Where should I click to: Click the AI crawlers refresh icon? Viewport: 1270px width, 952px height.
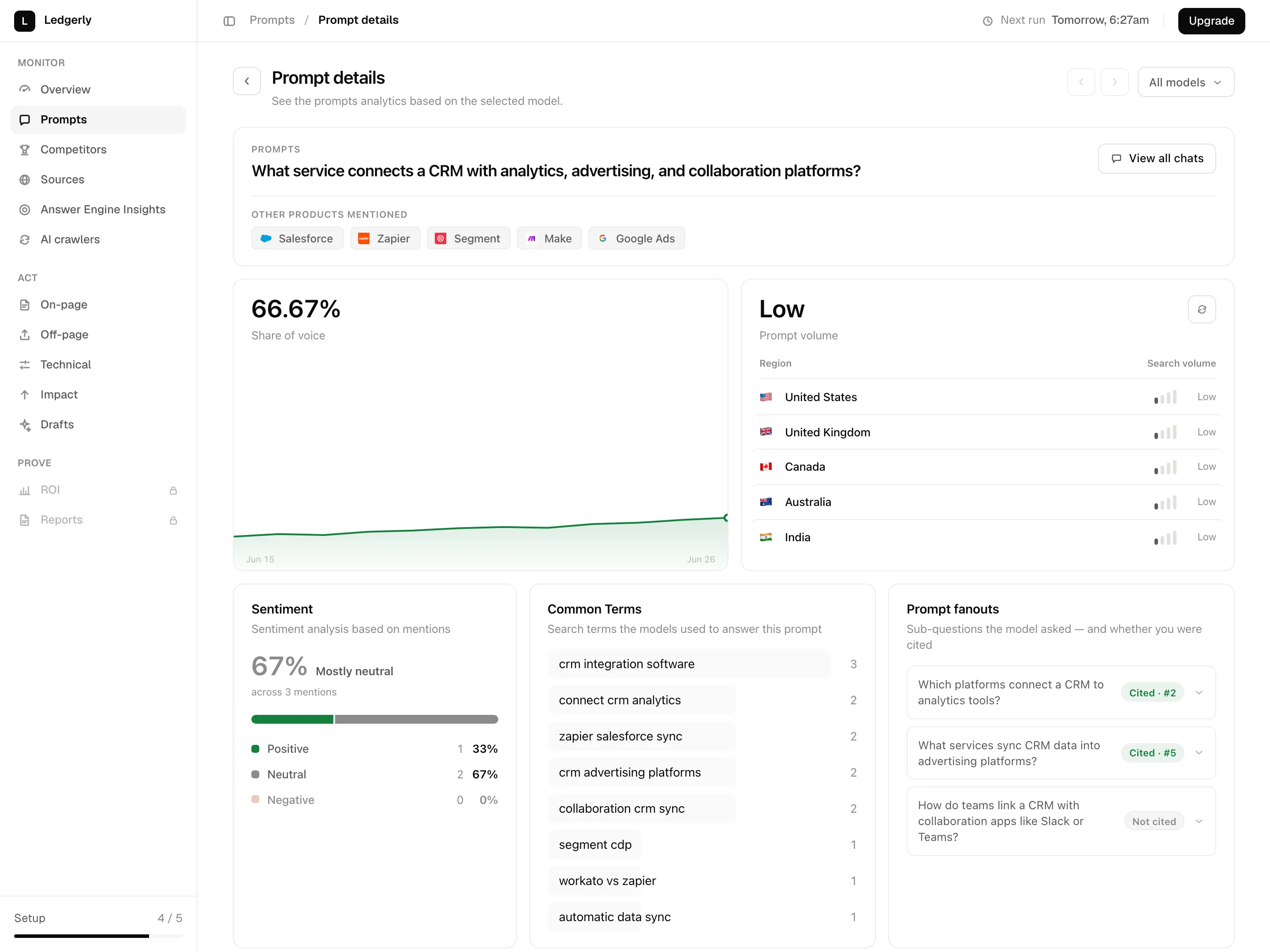coord(25,239)
